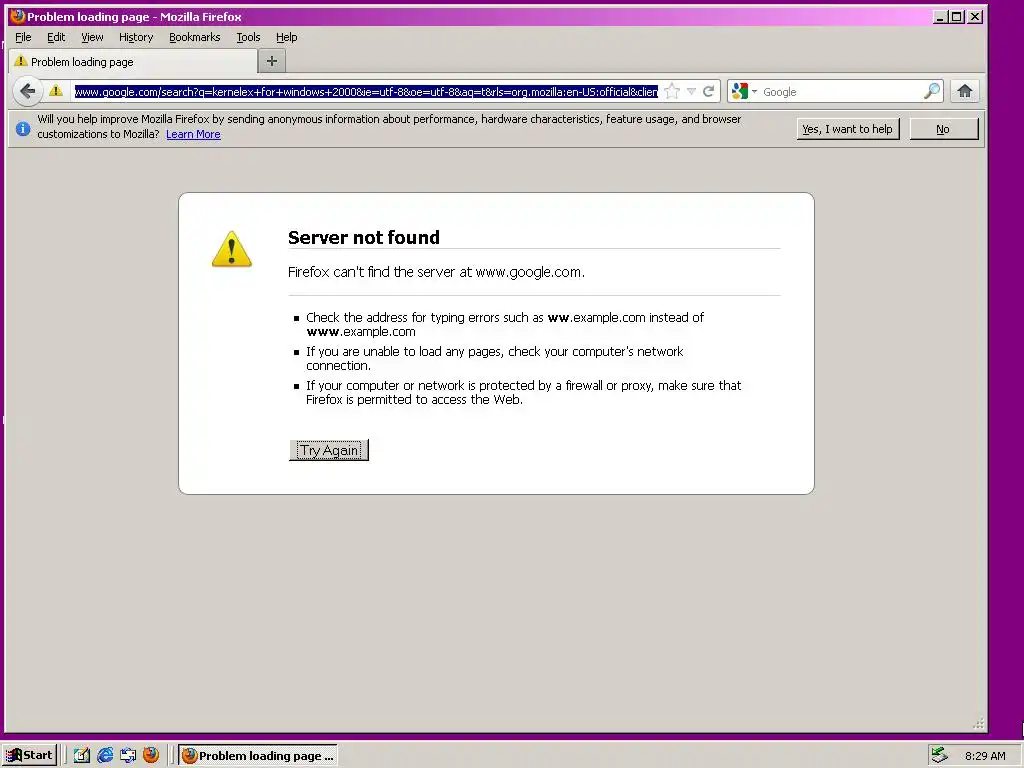Click the warning site identity icon in address bar
The height and width of the screenshot is (768, 1024).
[x=56, y=91]
